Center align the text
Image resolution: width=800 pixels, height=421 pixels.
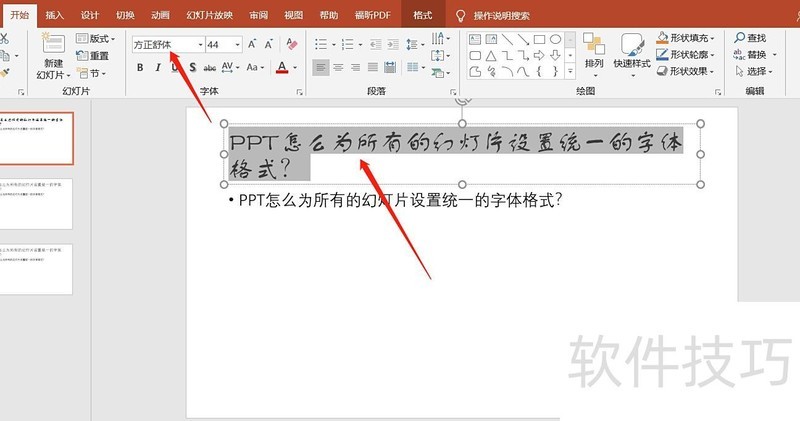[338, 68]
